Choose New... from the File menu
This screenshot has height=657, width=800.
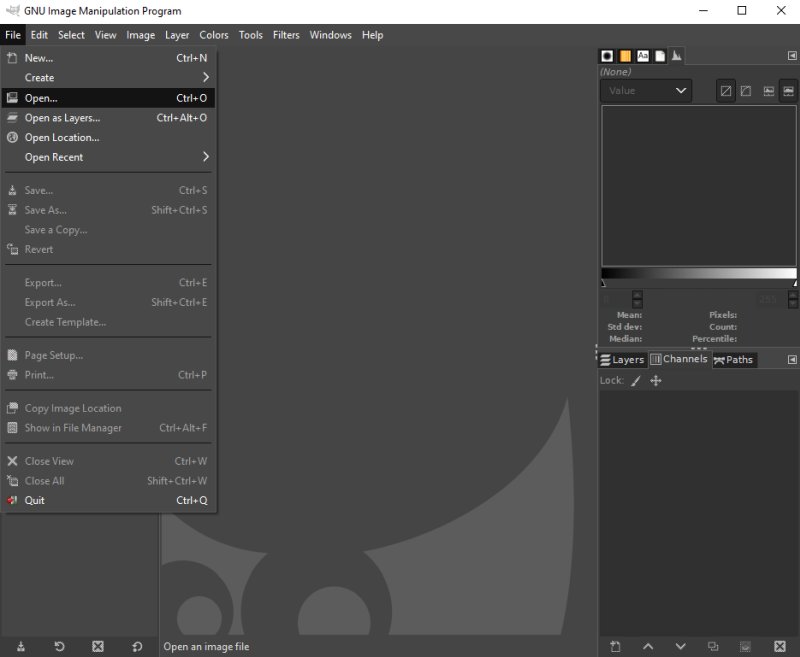click(x=108, y=58)
